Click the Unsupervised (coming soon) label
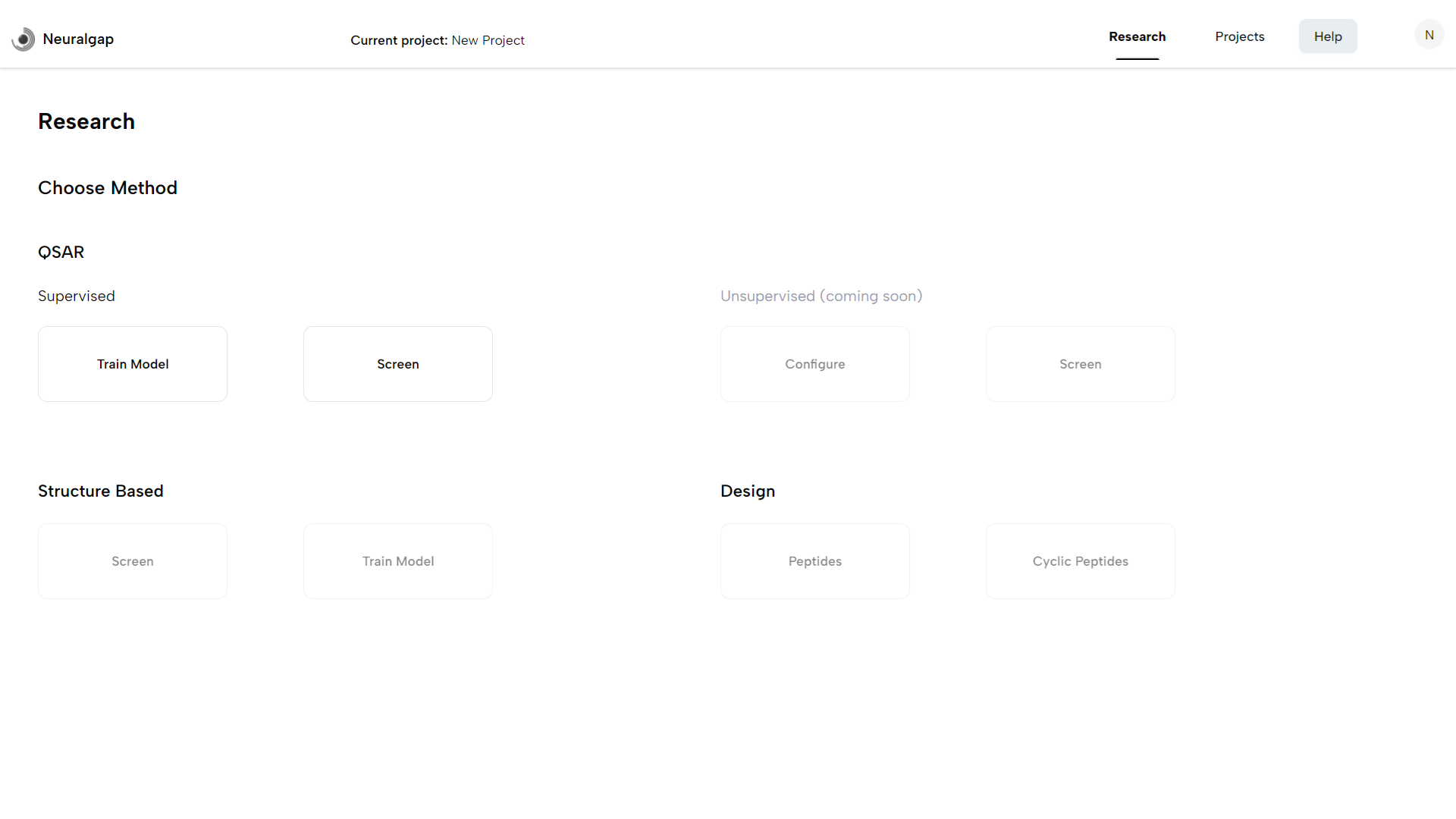 [x=821, y=296]
